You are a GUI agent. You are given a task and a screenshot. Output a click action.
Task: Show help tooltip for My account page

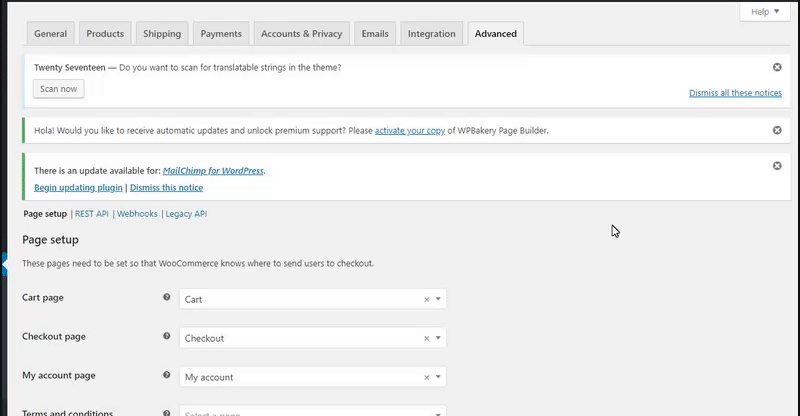pyautogui.click(x=167, y=376)
